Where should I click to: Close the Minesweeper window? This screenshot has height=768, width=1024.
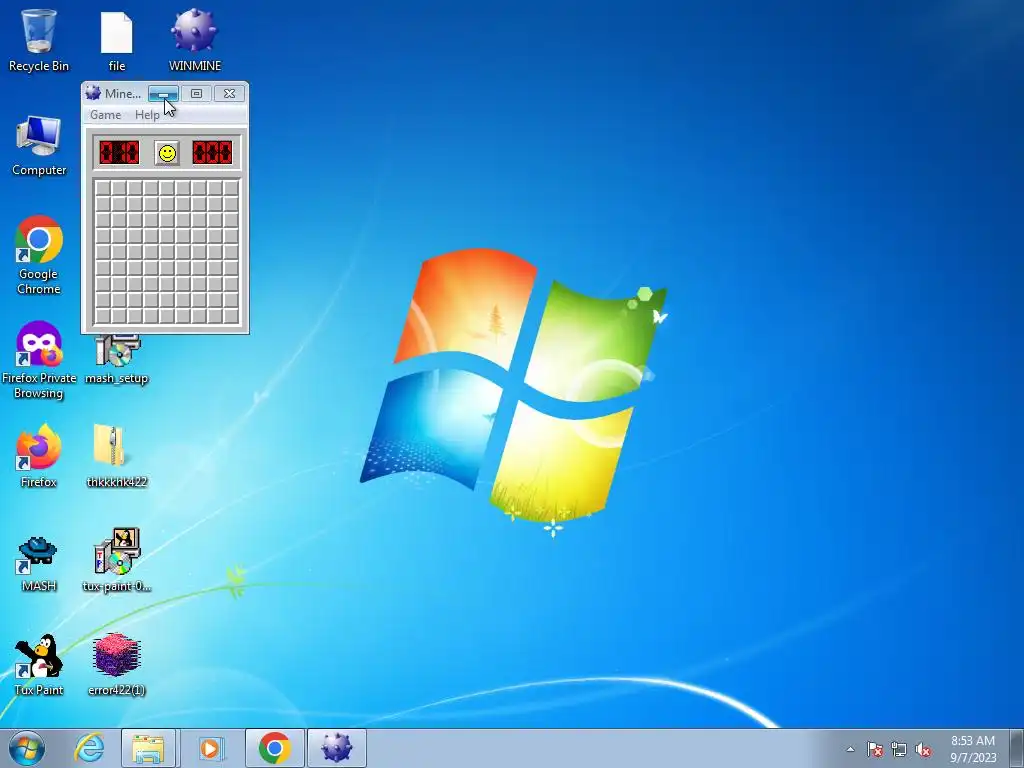229,93
